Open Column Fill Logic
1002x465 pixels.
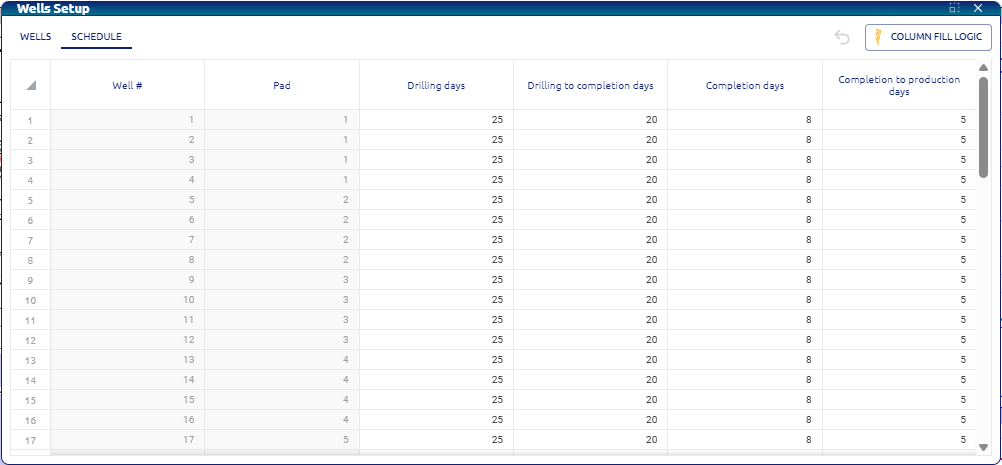(928, 38)
